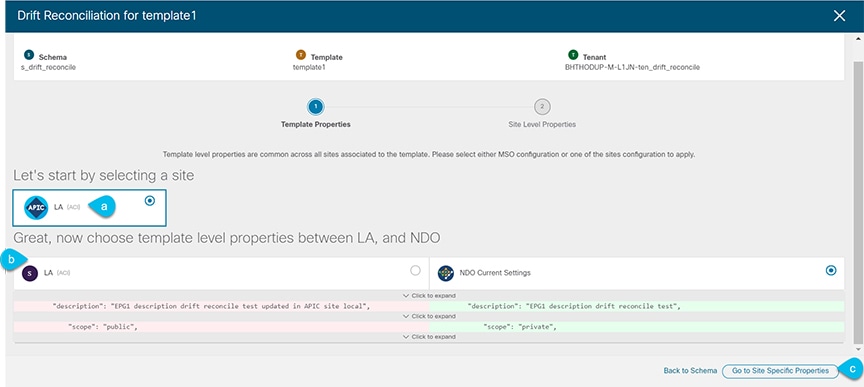Click the APIC site logo icon
Image resolution: width=864 pixels, height=387 pixels.
(x=36, y=208)
